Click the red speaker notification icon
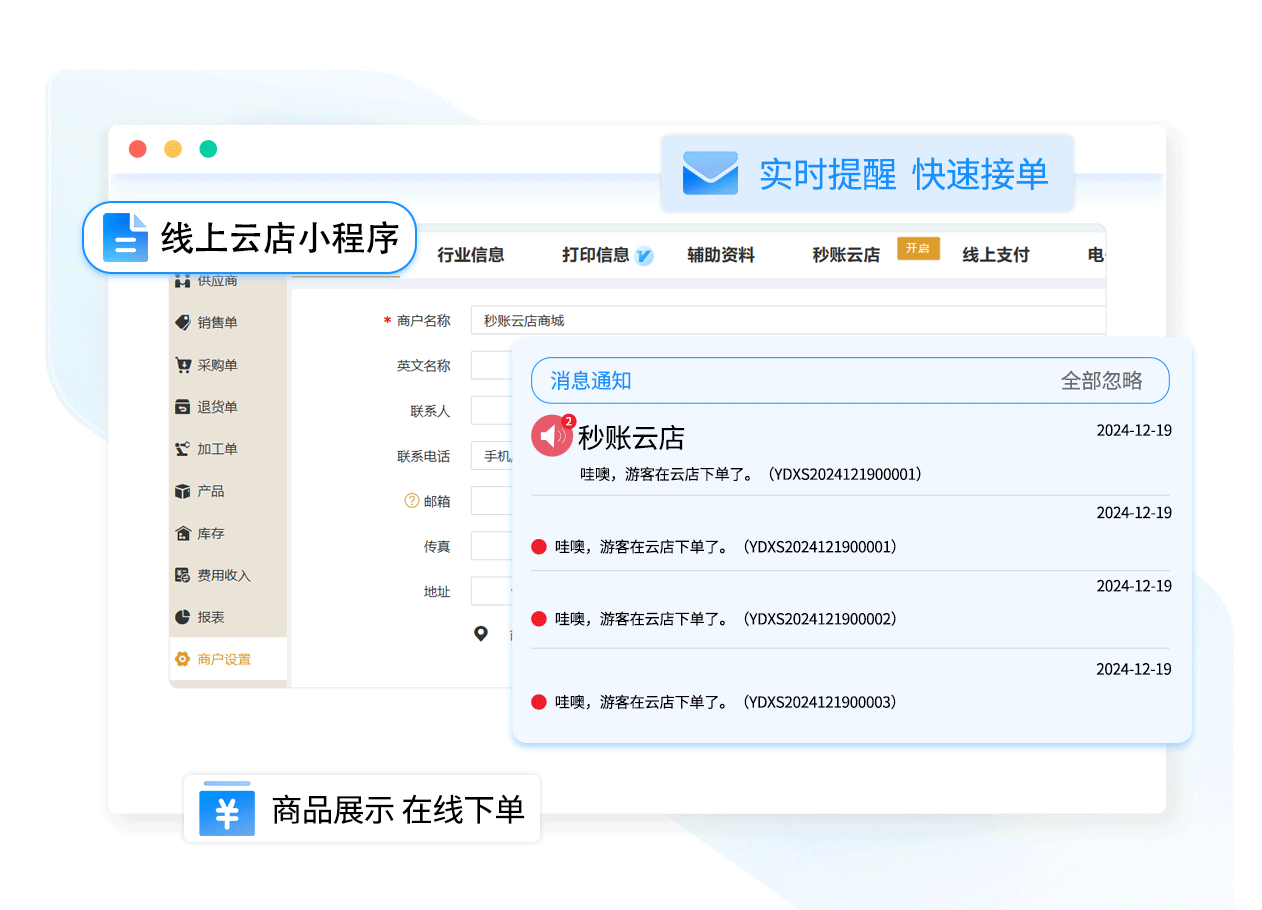Screen dimensions: 1262x910 pos(551,436)
